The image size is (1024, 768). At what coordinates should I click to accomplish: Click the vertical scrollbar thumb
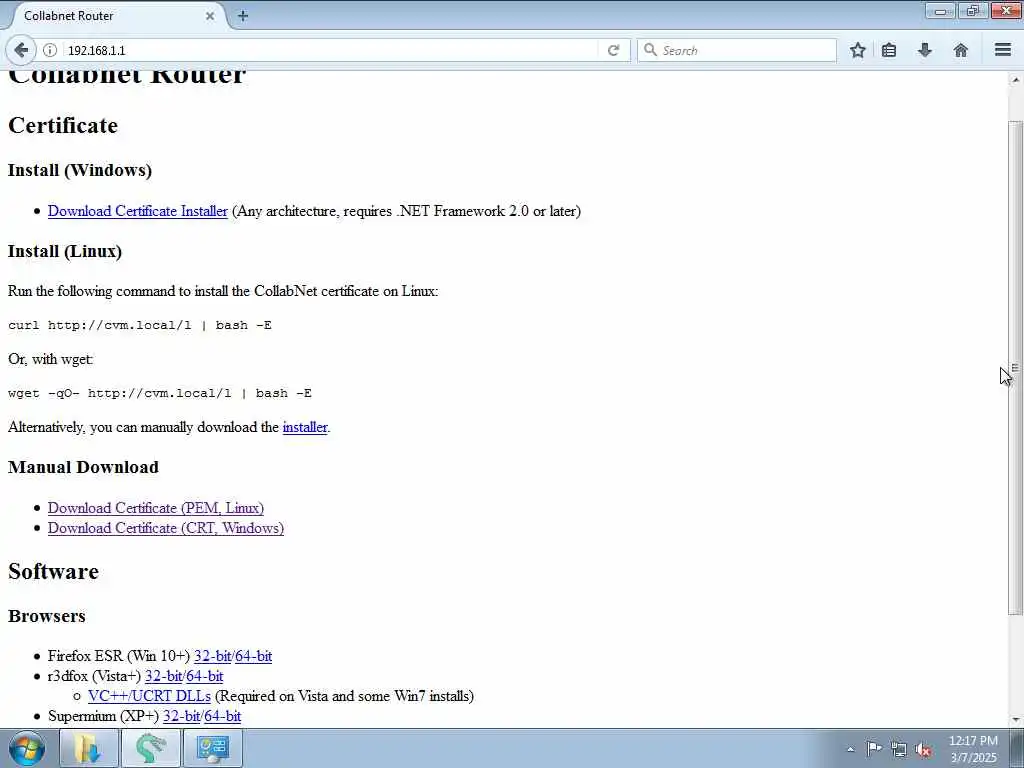[x=1015, y=368]
